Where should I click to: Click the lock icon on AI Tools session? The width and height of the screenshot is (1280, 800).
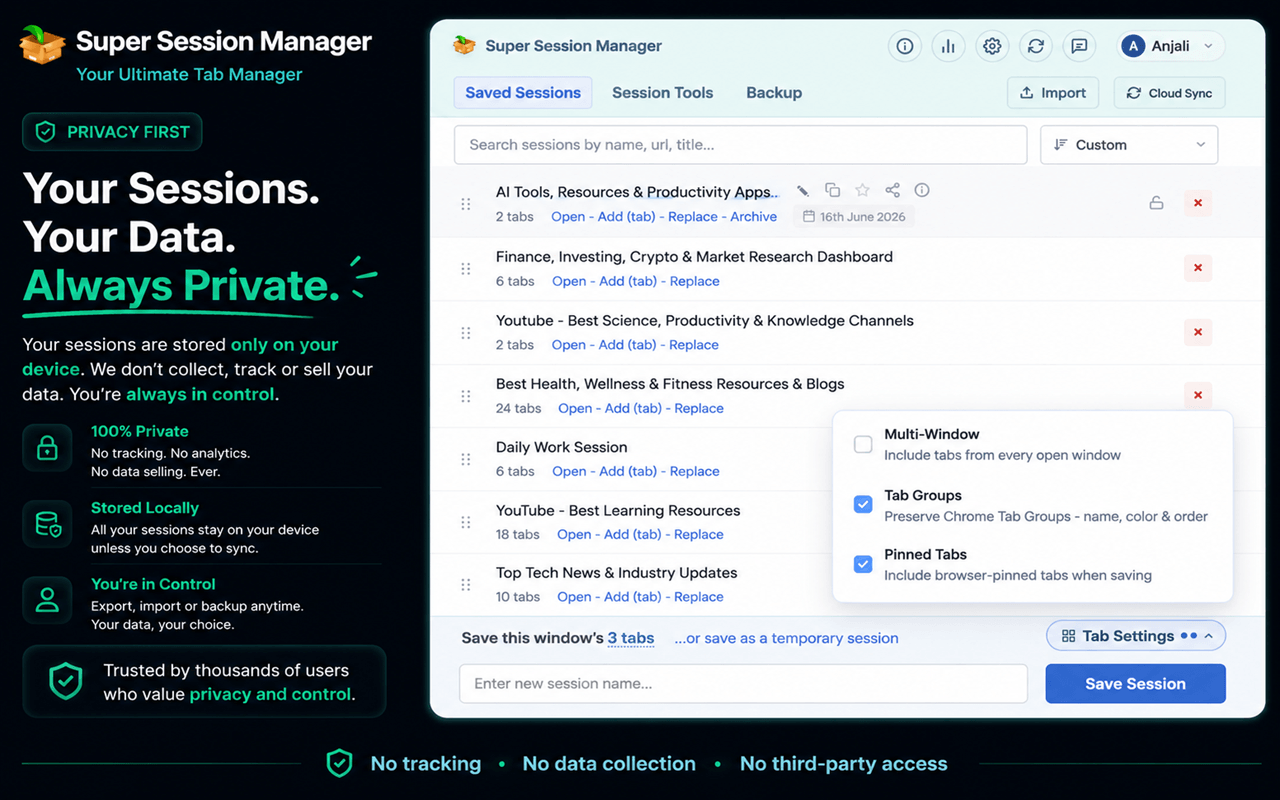coord(1156,203)
